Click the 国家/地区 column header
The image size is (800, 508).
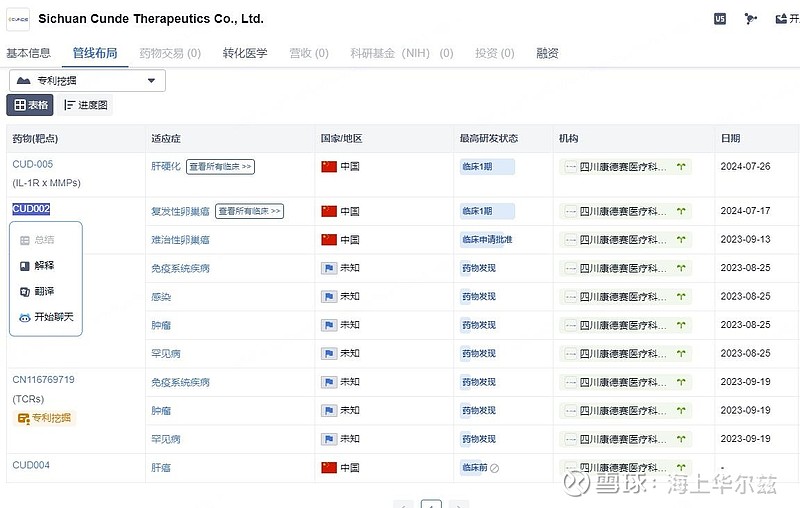coord(341,139)
